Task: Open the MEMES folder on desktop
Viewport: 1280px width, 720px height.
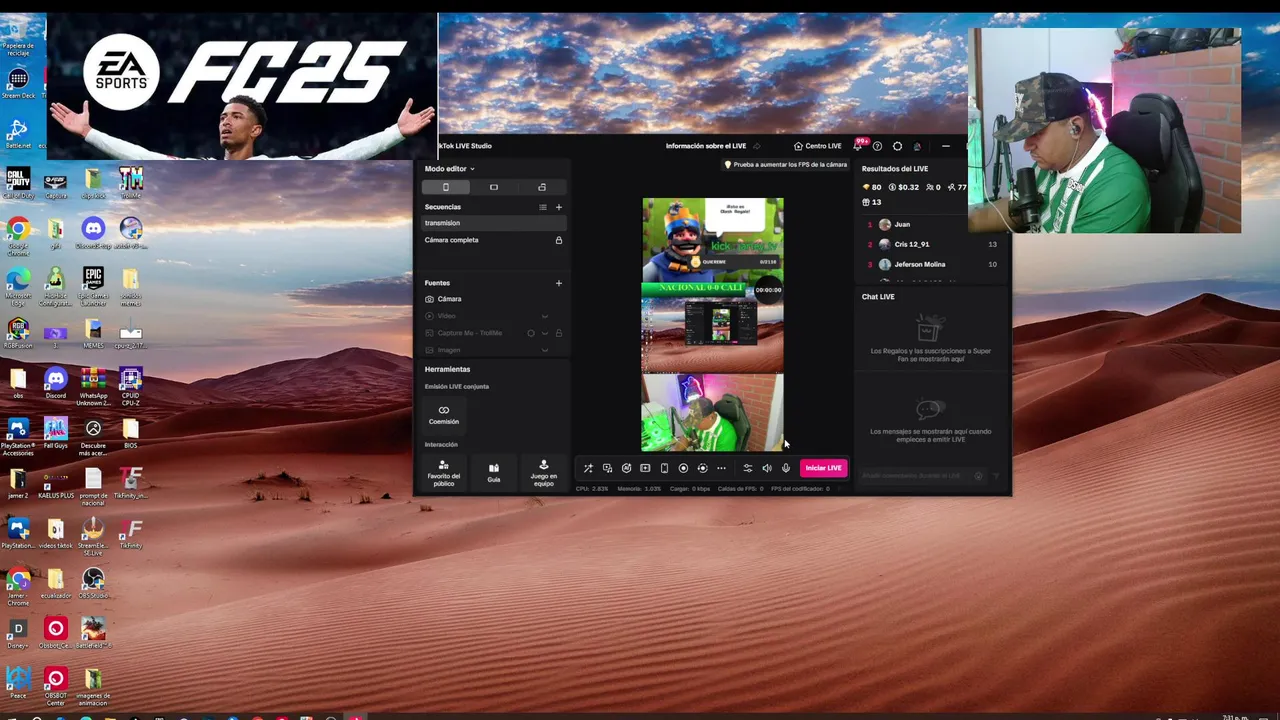Action: point(93,332)
